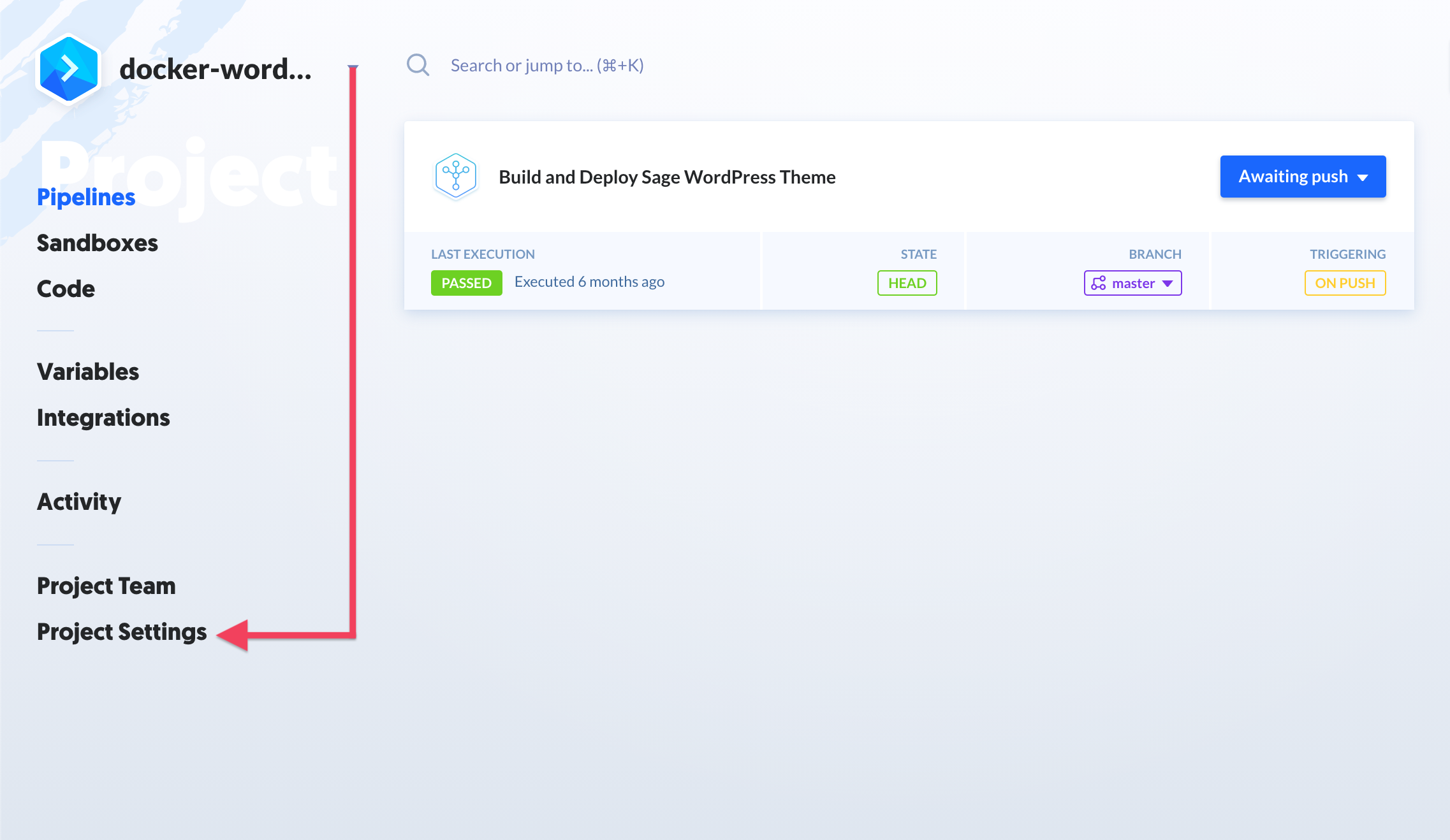Click the LAST EXECUTION label
The image size is (1450, 840).
pyautogui.click(x=483, y=254)
